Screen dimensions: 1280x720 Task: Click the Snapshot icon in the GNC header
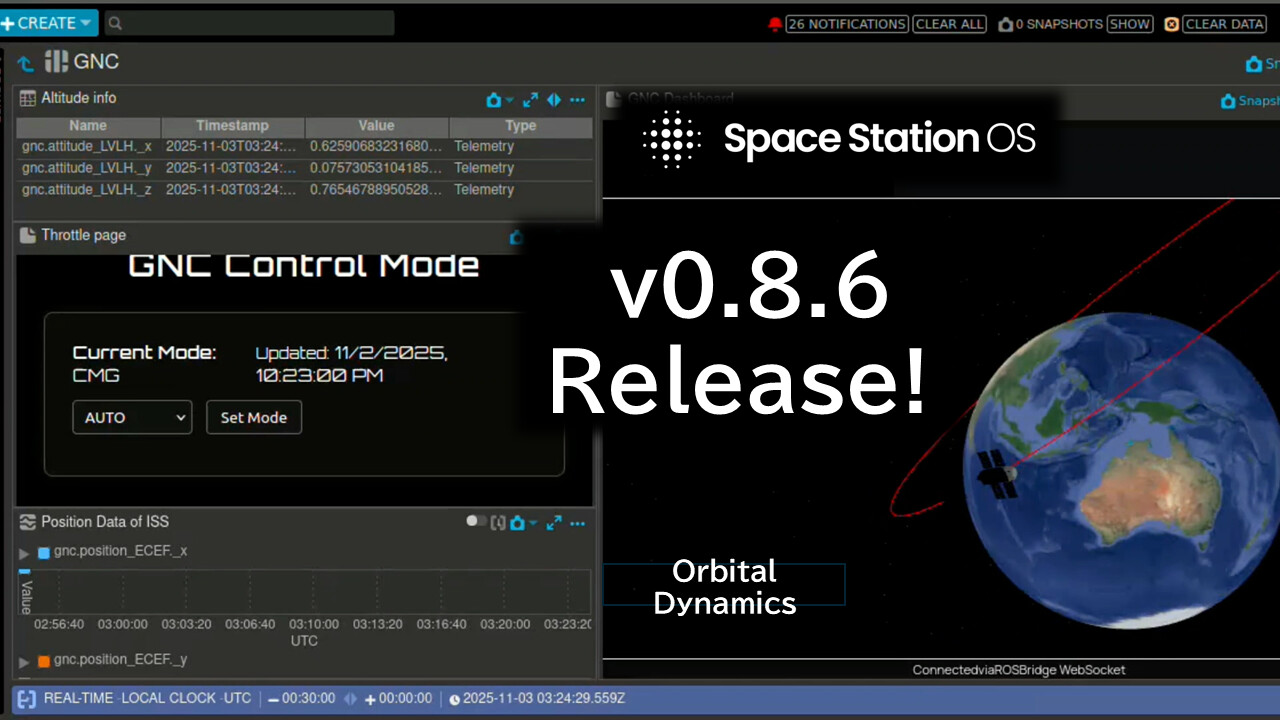tap(1253, 64)
